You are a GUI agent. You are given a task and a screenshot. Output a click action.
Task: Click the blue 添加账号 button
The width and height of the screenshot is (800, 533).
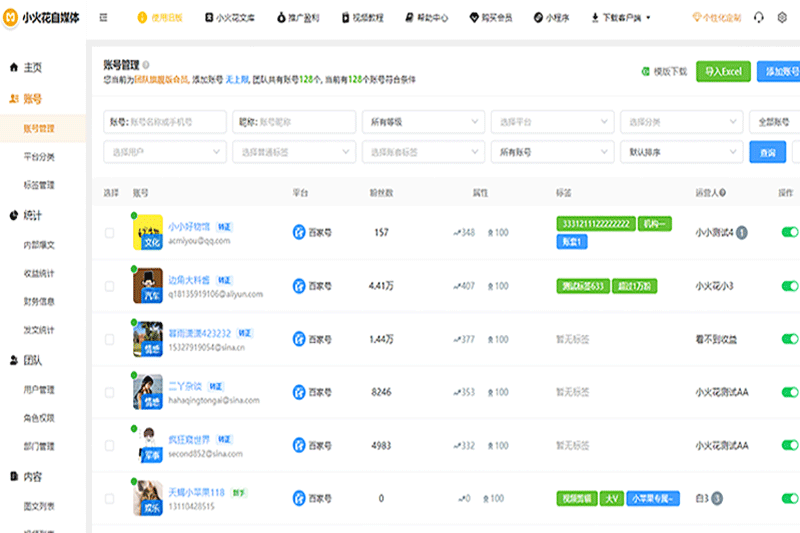pos(779,71)
